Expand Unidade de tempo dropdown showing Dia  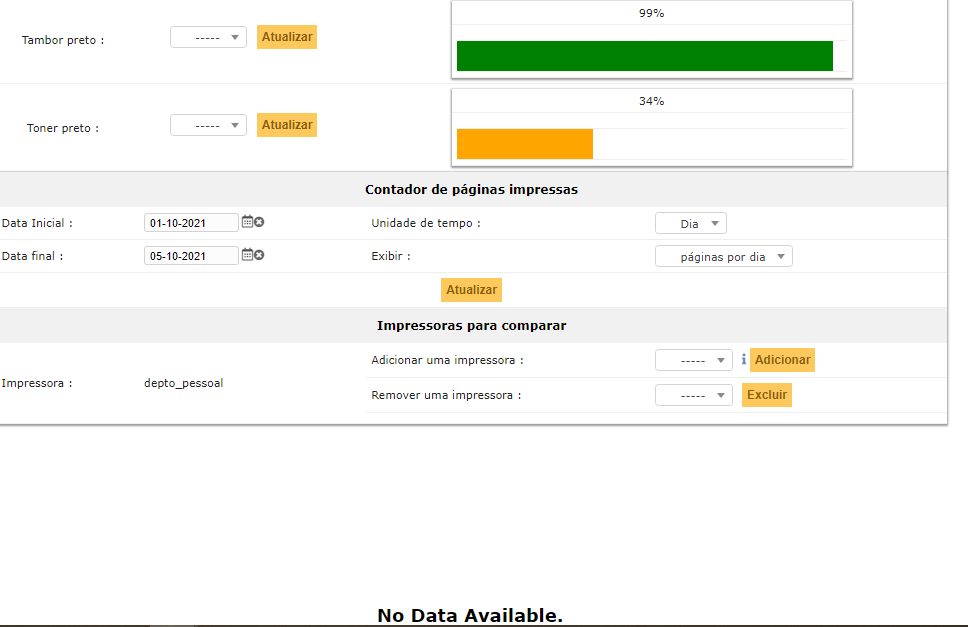(x=691, y=223)
